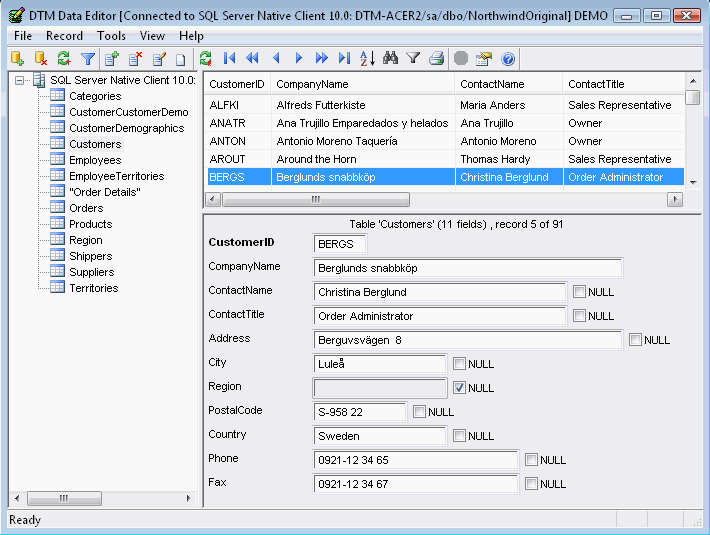
Task: Uncheck the Region NULL checkbox
Action: pos(459,387)
